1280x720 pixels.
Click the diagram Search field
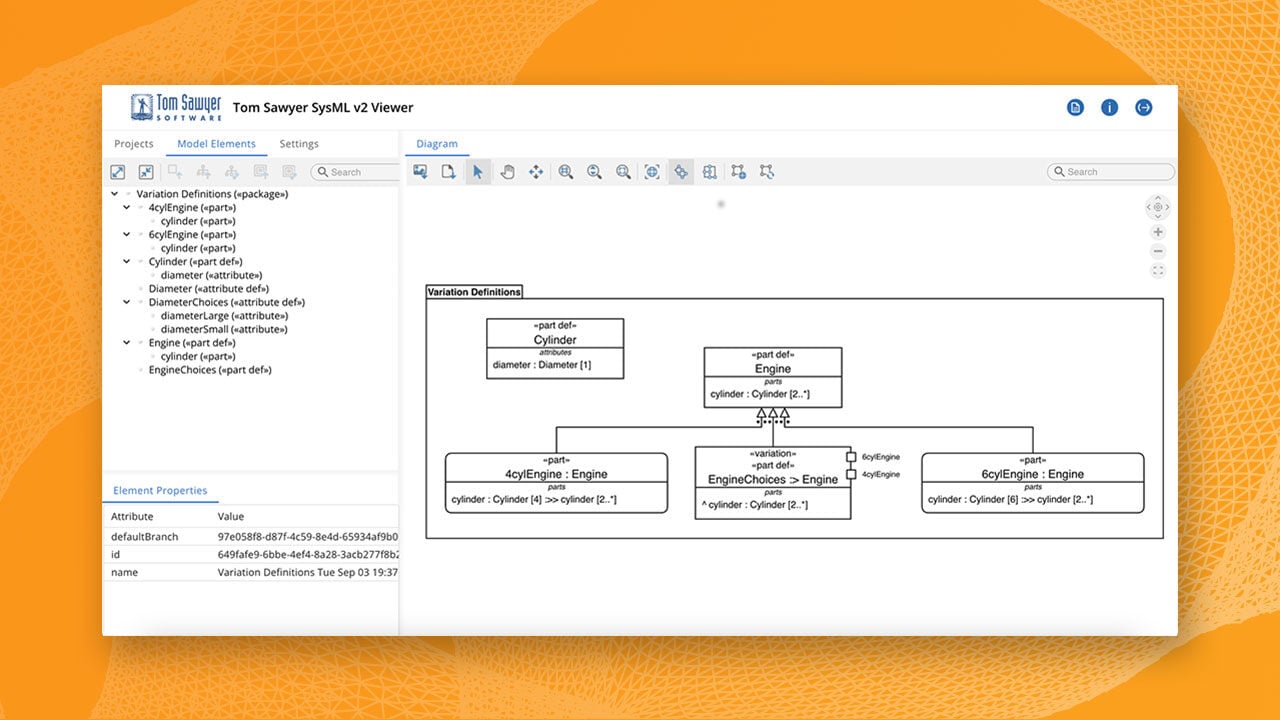pos(1111,172)
